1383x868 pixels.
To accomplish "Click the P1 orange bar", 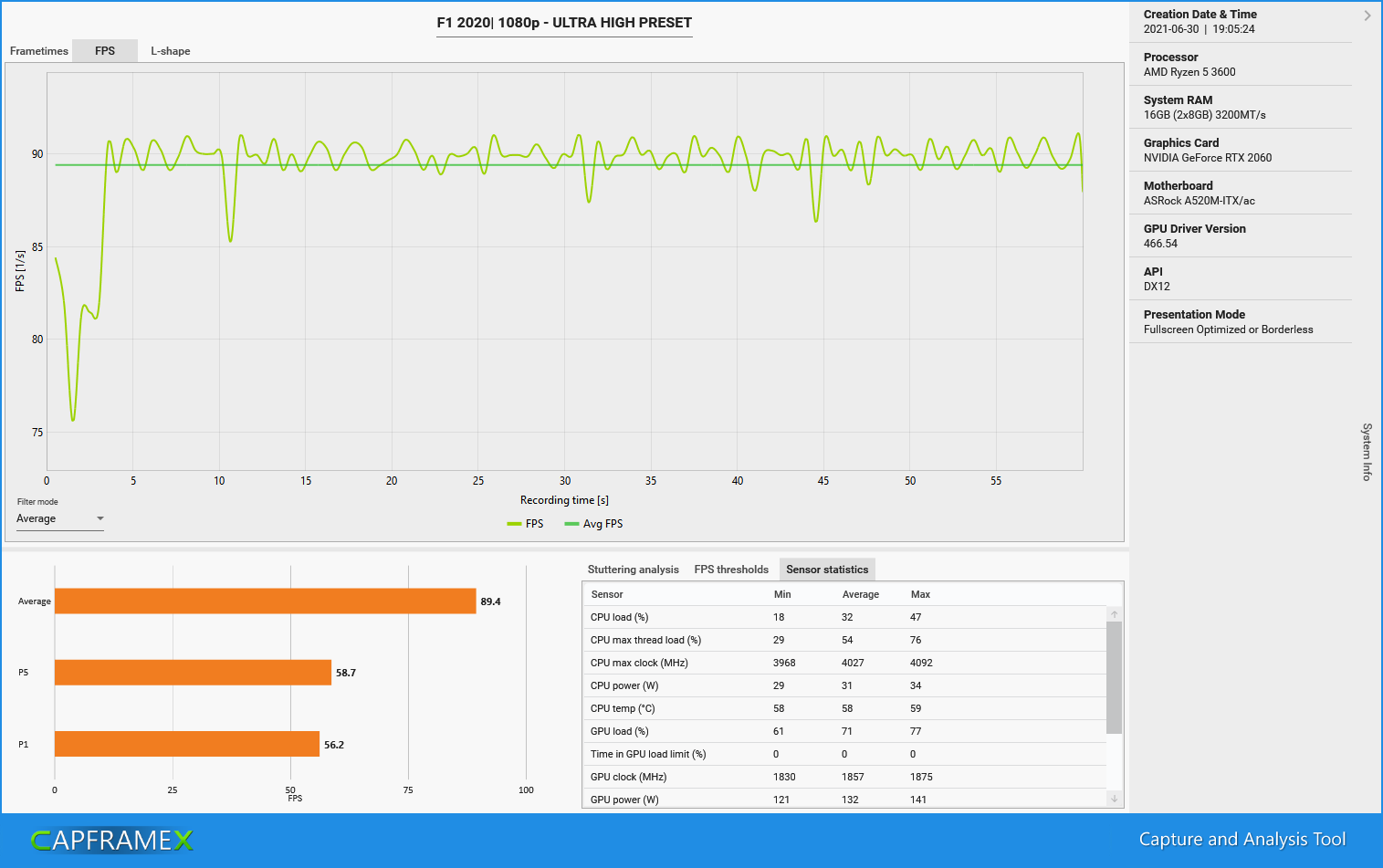I will [x=187, y=744].
